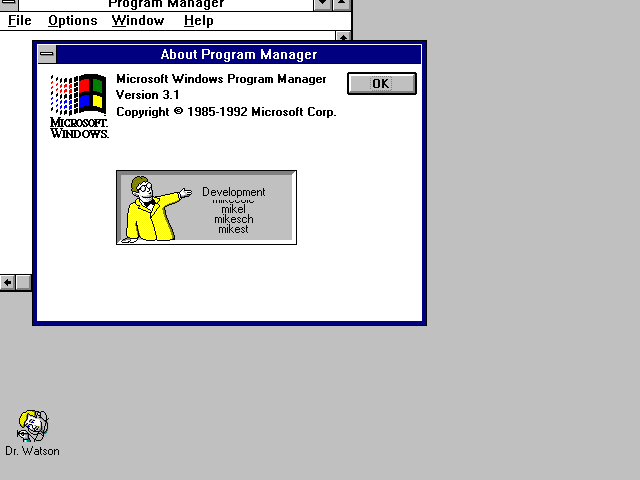Click the Program Manager maximize arrow

point(342,4)
